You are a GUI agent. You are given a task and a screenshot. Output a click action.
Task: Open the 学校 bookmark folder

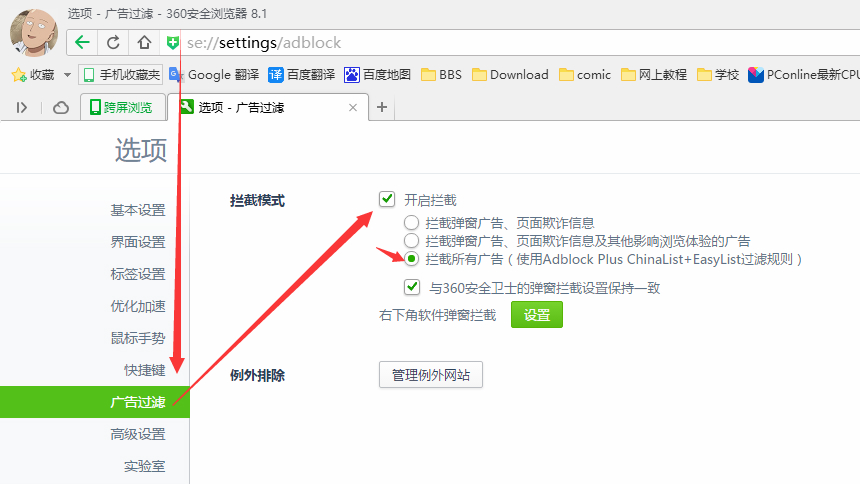718,75
